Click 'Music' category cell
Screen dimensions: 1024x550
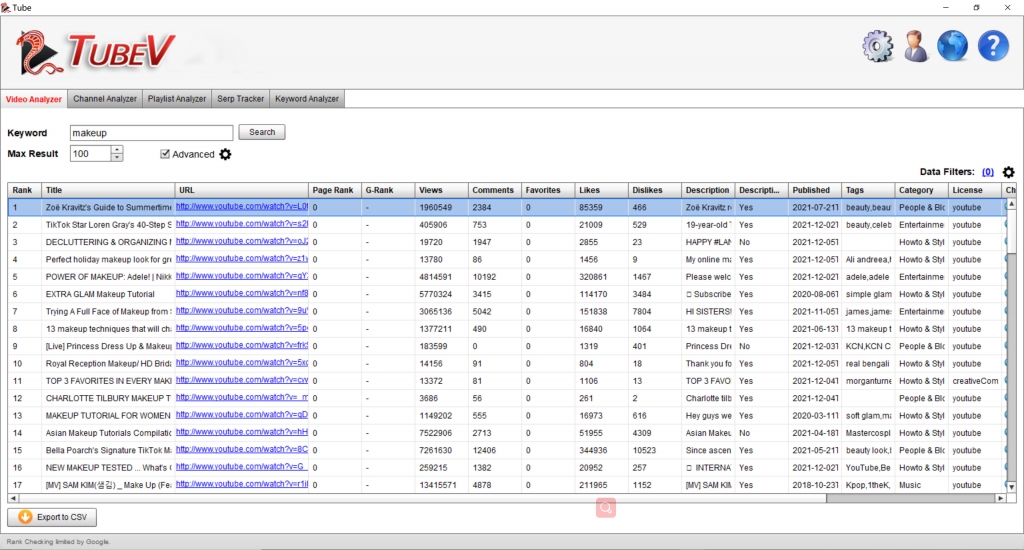(x=910, y=485)
